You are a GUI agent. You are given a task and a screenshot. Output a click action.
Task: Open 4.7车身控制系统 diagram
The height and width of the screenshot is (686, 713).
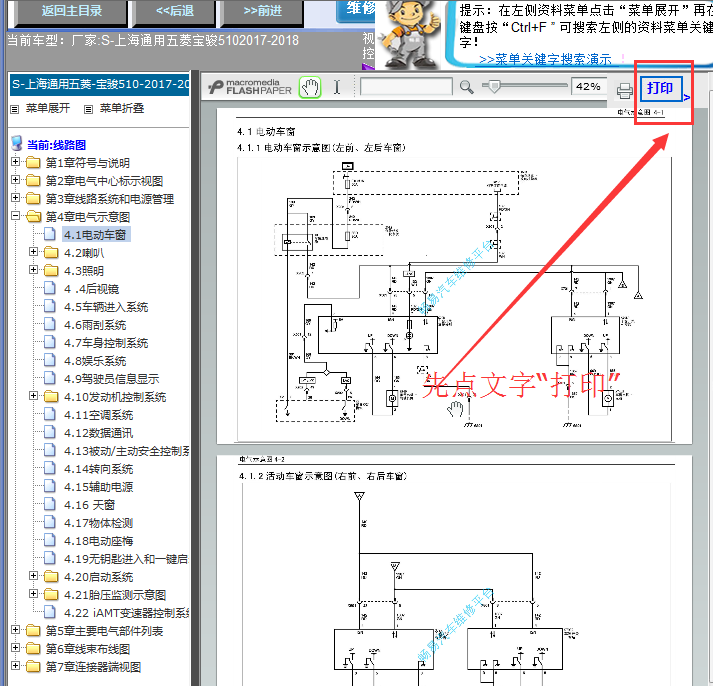click(106, 343)
